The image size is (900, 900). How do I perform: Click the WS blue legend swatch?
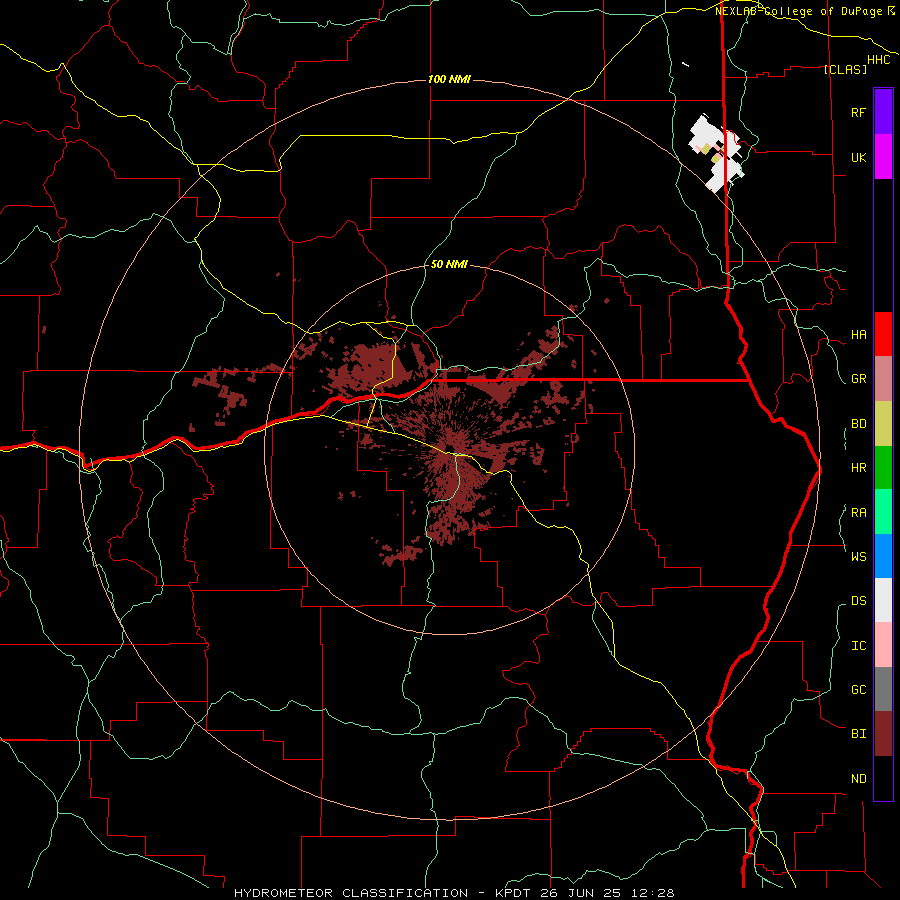pyautogui.click(x=883, y=556)
